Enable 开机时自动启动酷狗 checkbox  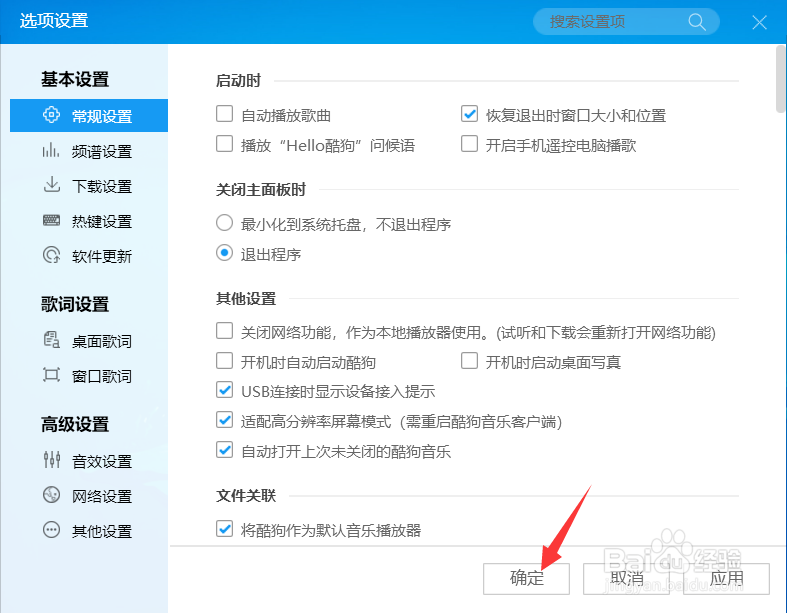pos(224,361)
